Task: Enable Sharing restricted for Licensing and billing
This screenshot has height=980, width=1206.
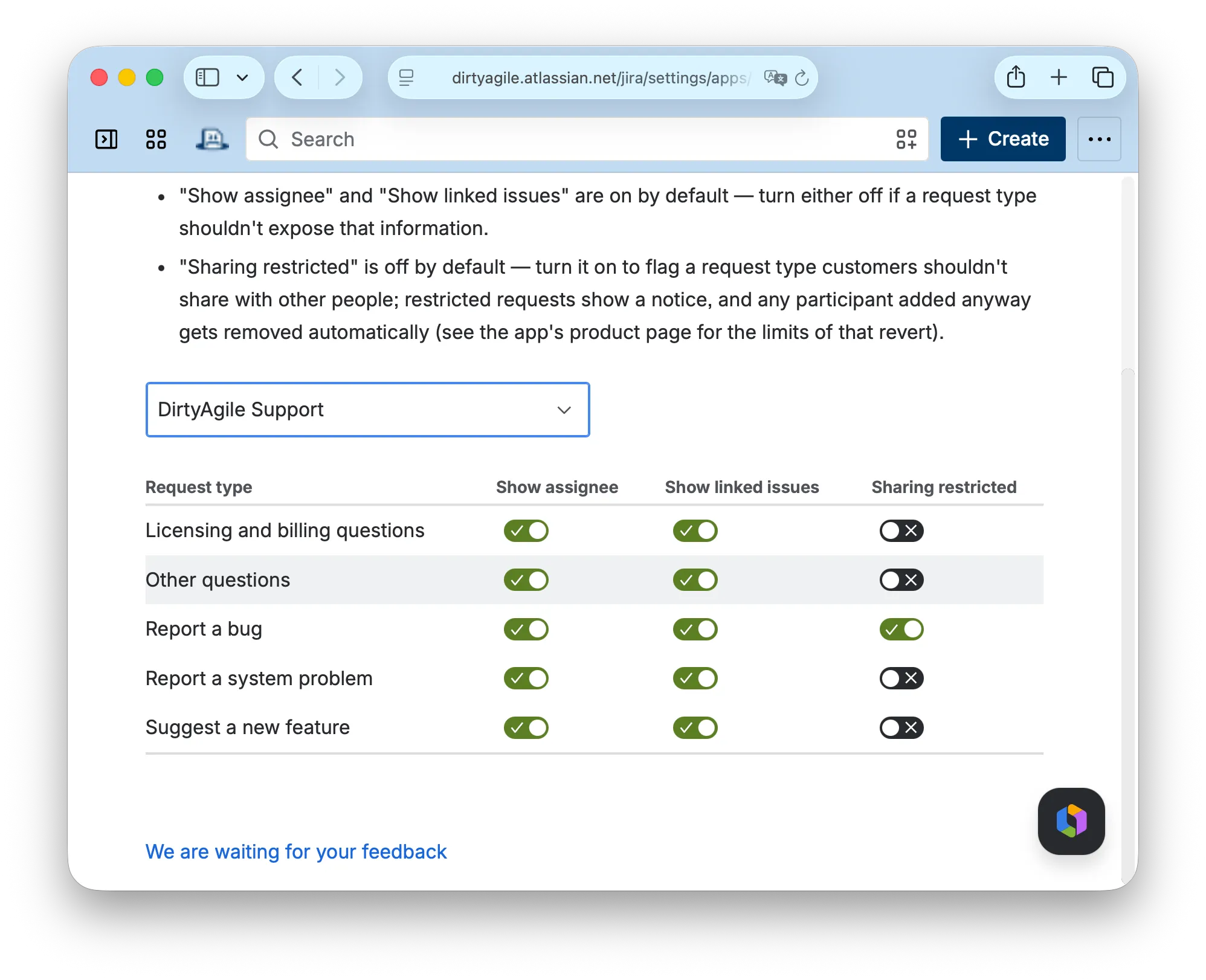Action: point(901,530)
